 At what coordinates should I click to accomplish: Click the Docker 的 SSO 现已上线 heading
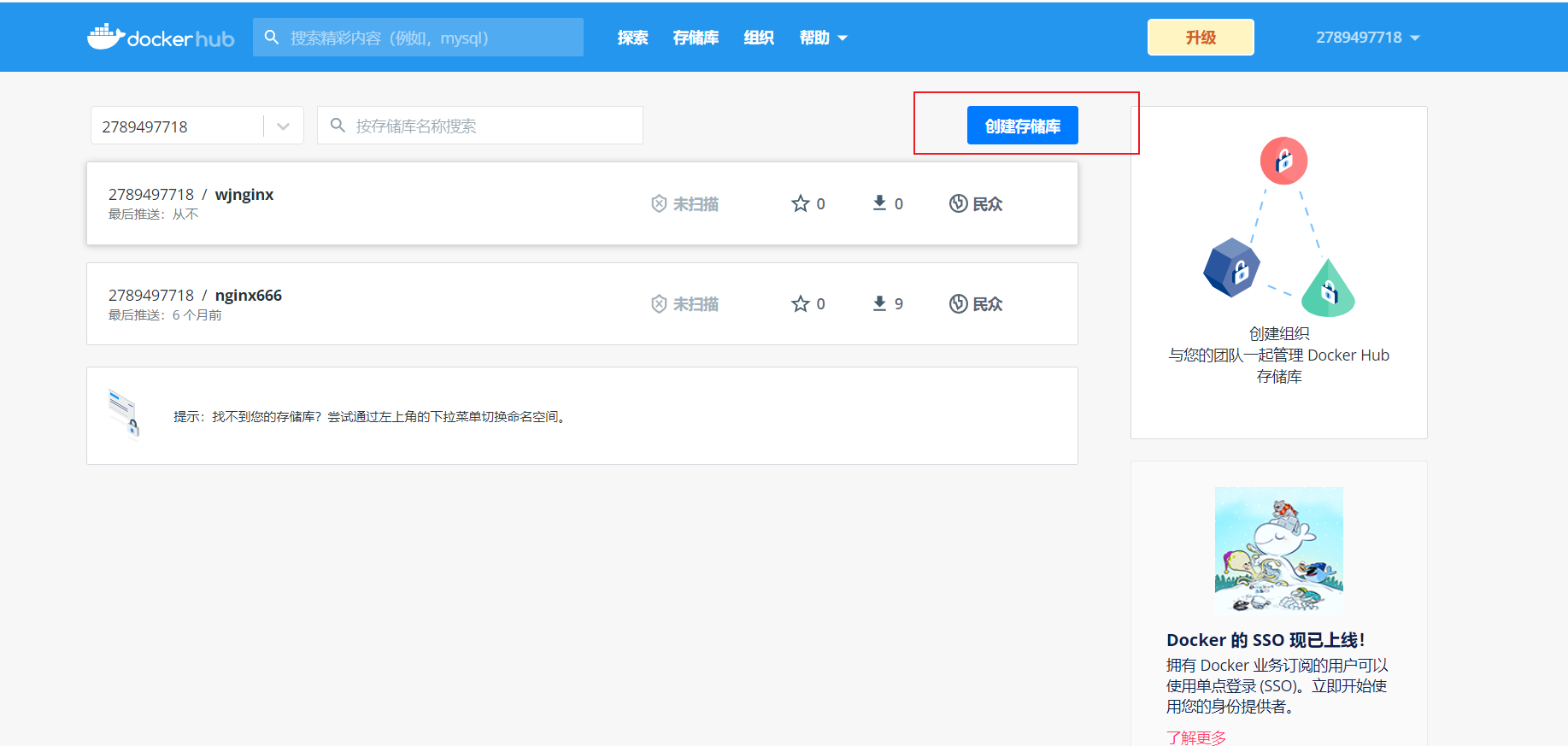(x=1266, y=640)
